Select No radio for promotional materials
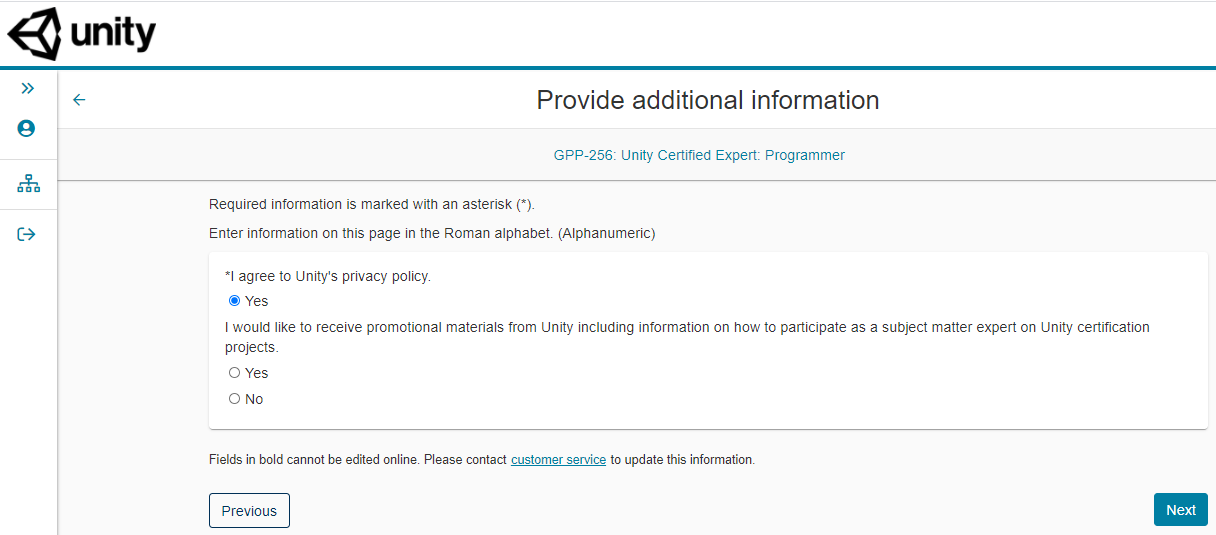 coord(235,399)
